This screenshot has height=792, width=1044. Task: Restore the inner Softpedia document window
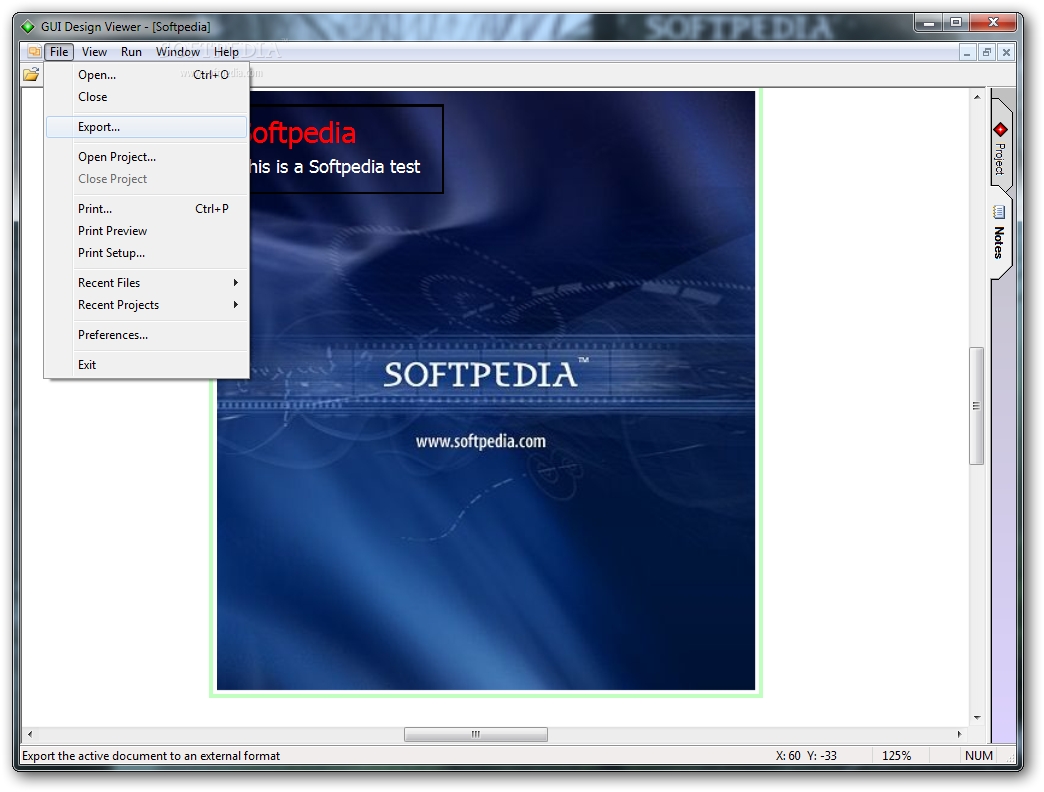987,52
